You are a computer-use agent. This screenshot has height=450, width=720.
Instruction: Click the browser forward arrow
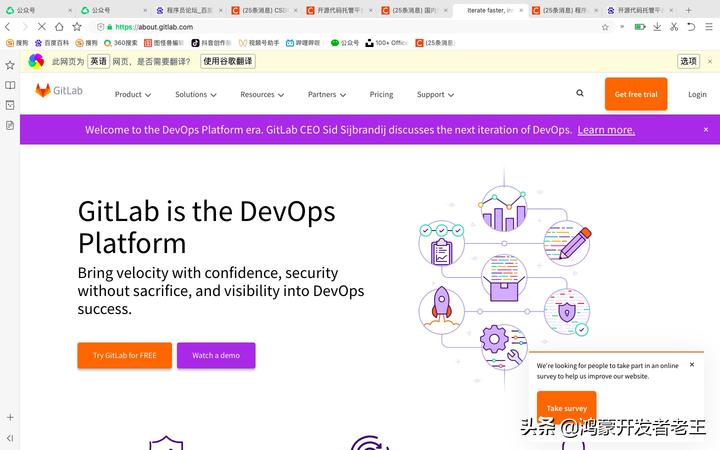click(24, 27)
